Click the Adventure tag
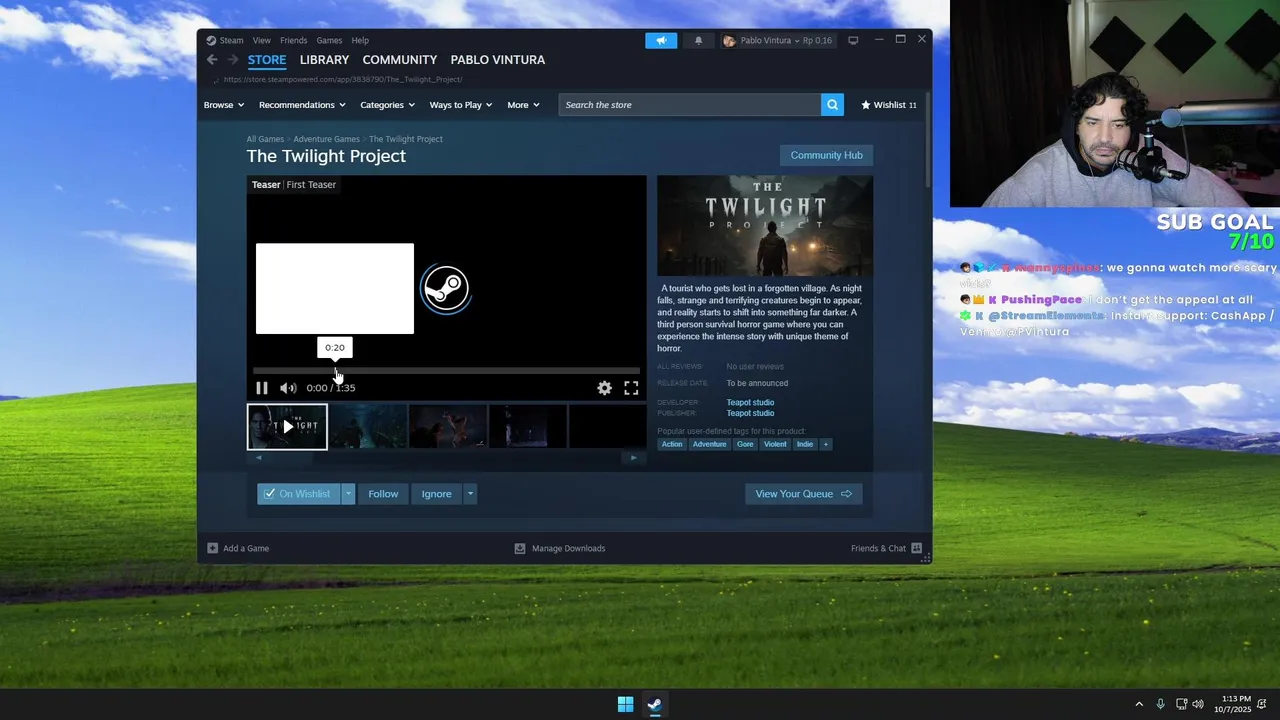The image size is (1280, 720). [709, 444]
